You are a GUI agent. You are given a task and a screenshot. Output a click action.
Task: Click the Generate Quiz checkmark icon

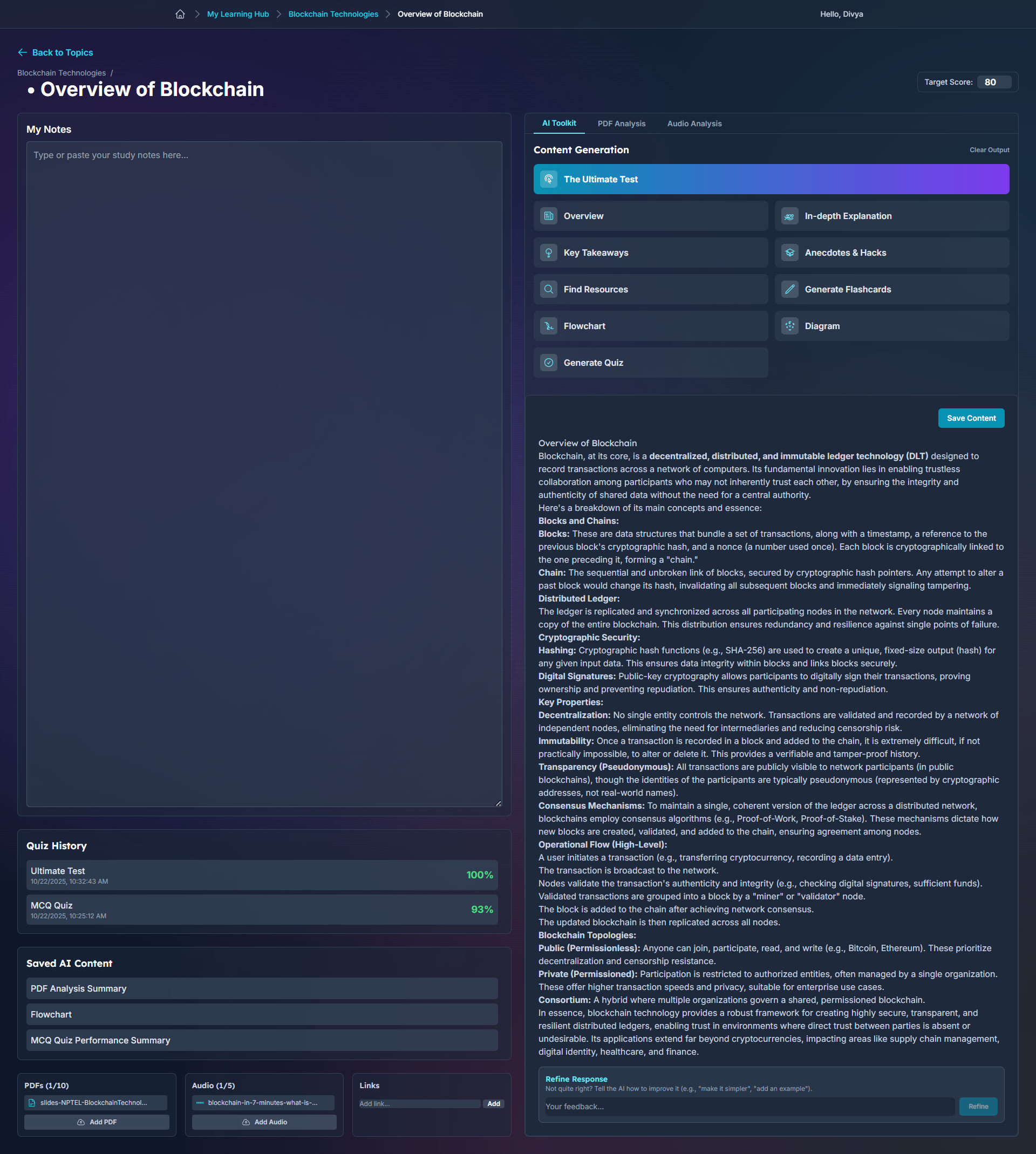[x=548, y=363]
